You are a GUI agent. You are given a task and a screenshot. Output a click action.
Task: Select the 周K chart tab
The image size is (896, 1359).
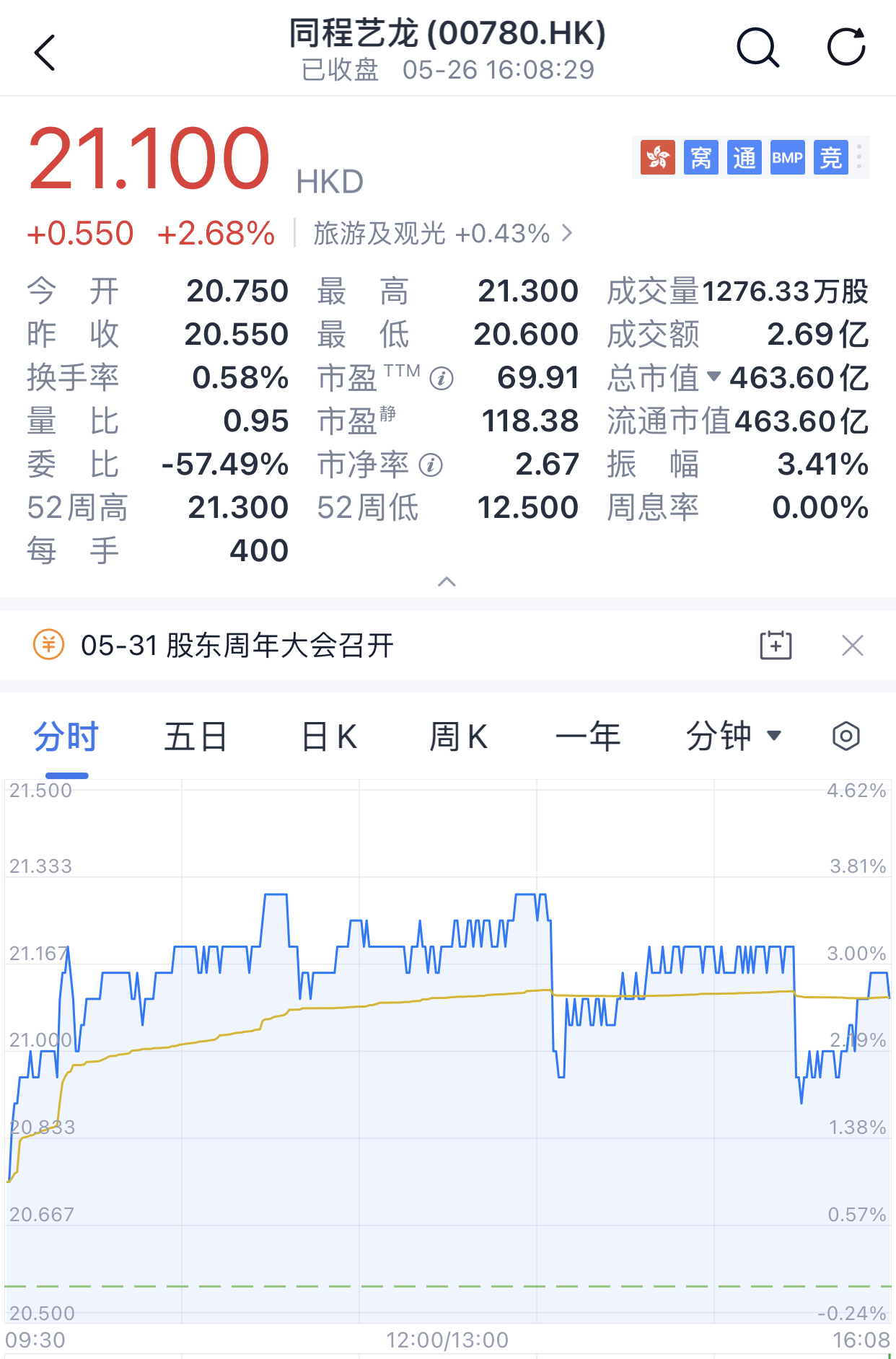458,736
